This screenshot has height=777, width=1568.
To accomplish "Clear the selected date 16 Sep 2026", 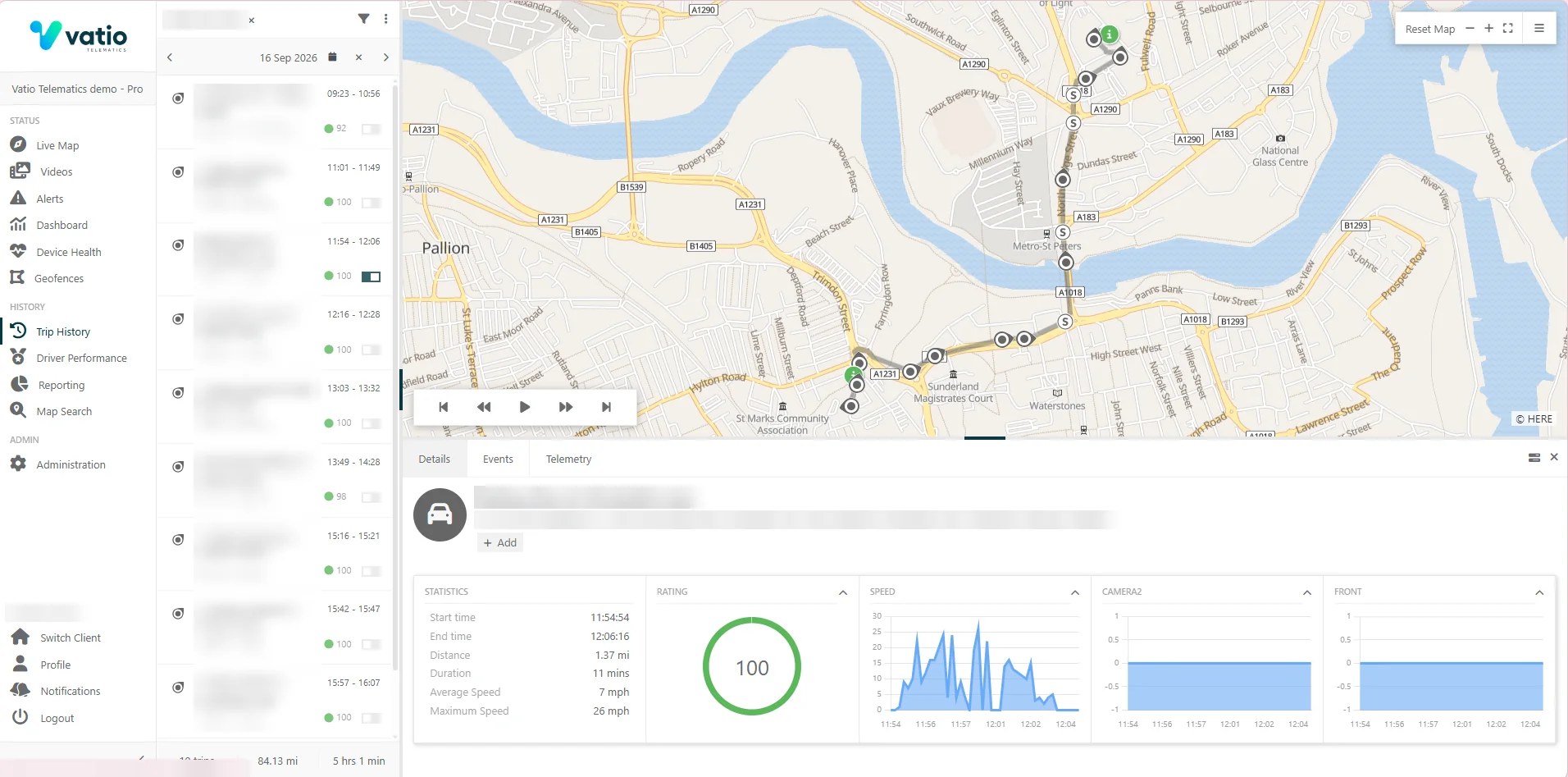I will pyautogui.click(x=358, y=57).
